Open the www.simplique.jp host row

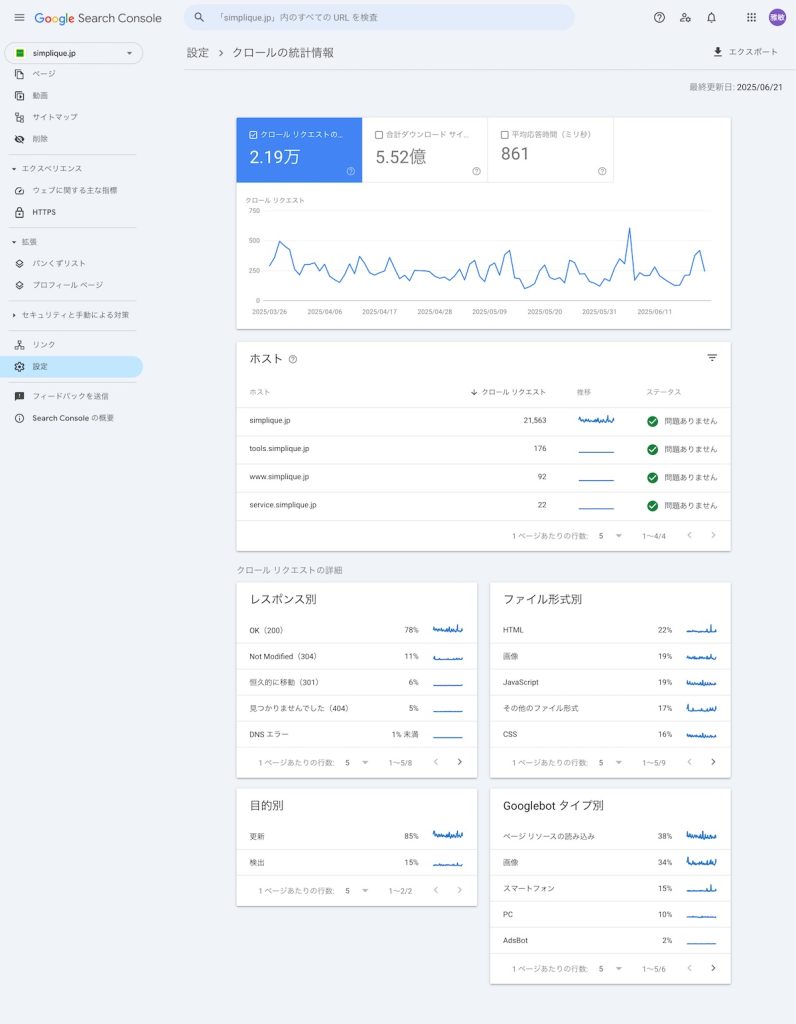point(483,477)
